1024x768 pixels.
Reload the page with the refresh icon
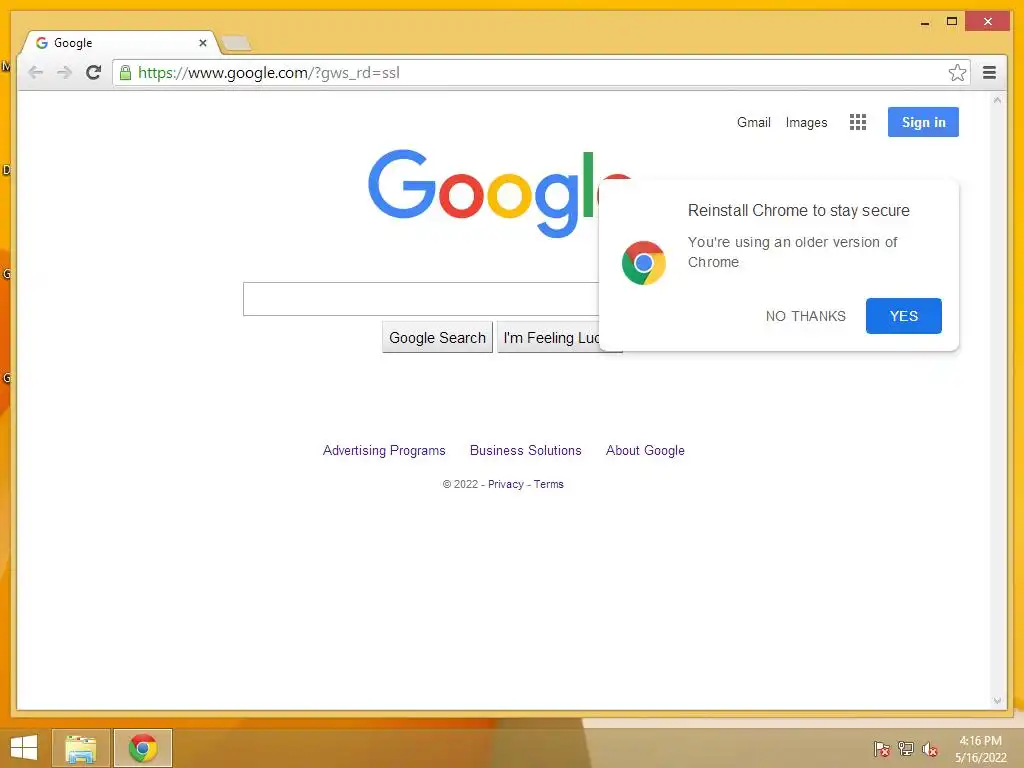[x=93, y=72]
